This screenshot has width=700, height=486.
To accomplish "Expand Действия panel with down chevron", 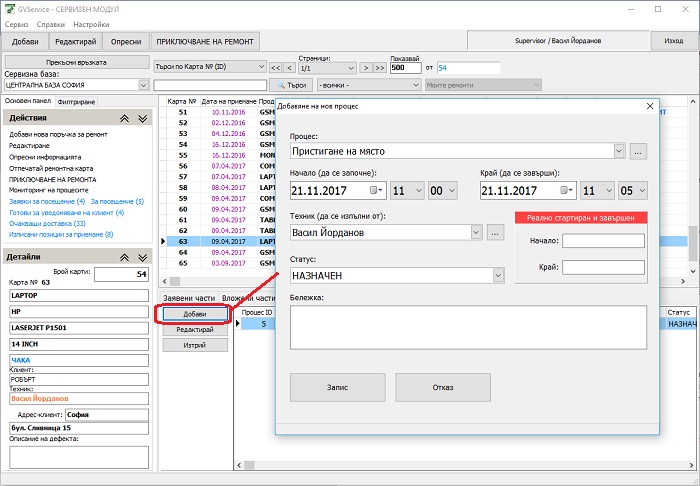I will click(x=142, y=118).
